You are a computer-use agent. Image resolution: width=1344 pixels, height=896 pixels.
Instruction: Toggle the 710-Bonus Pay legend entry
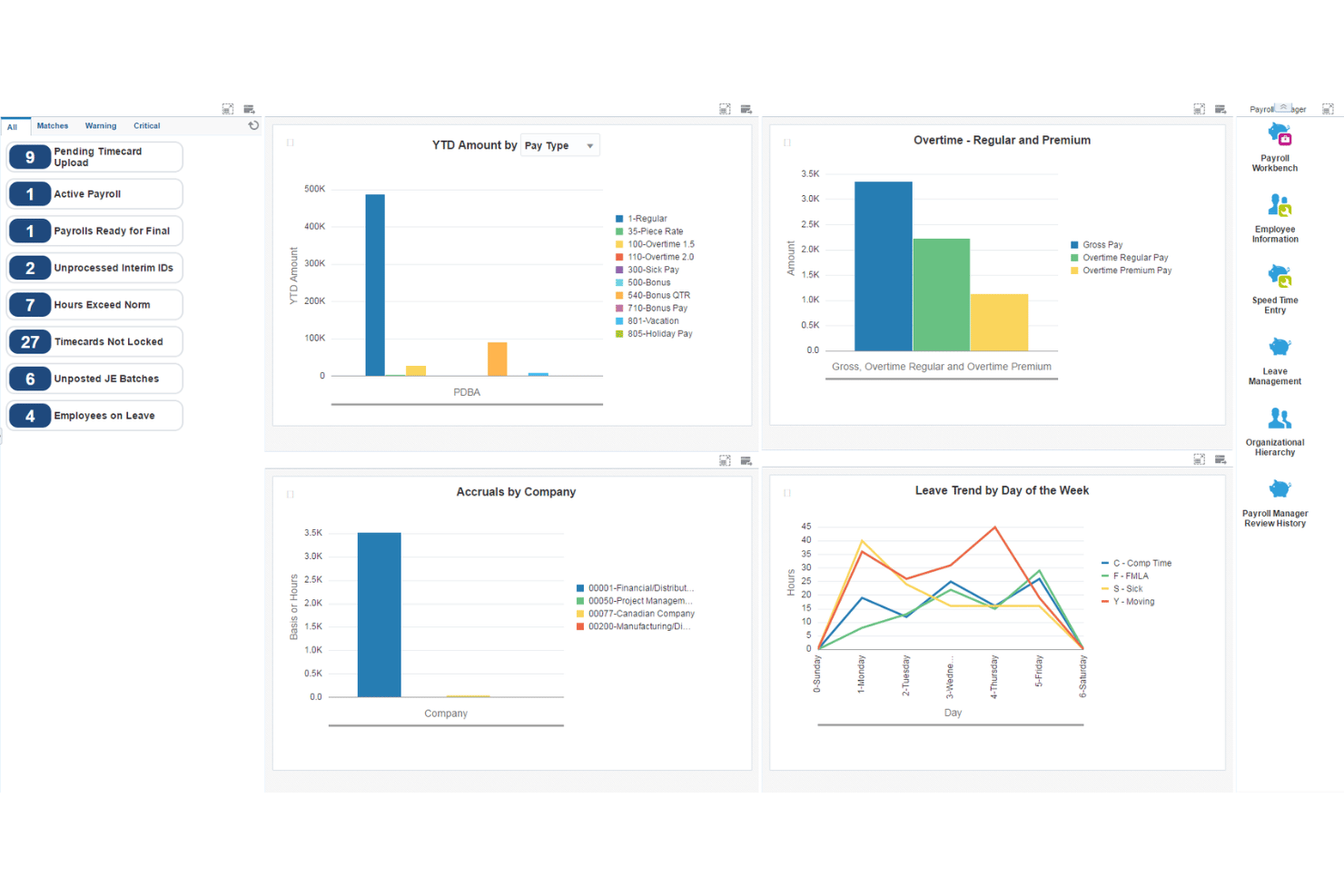click(652, 308)
